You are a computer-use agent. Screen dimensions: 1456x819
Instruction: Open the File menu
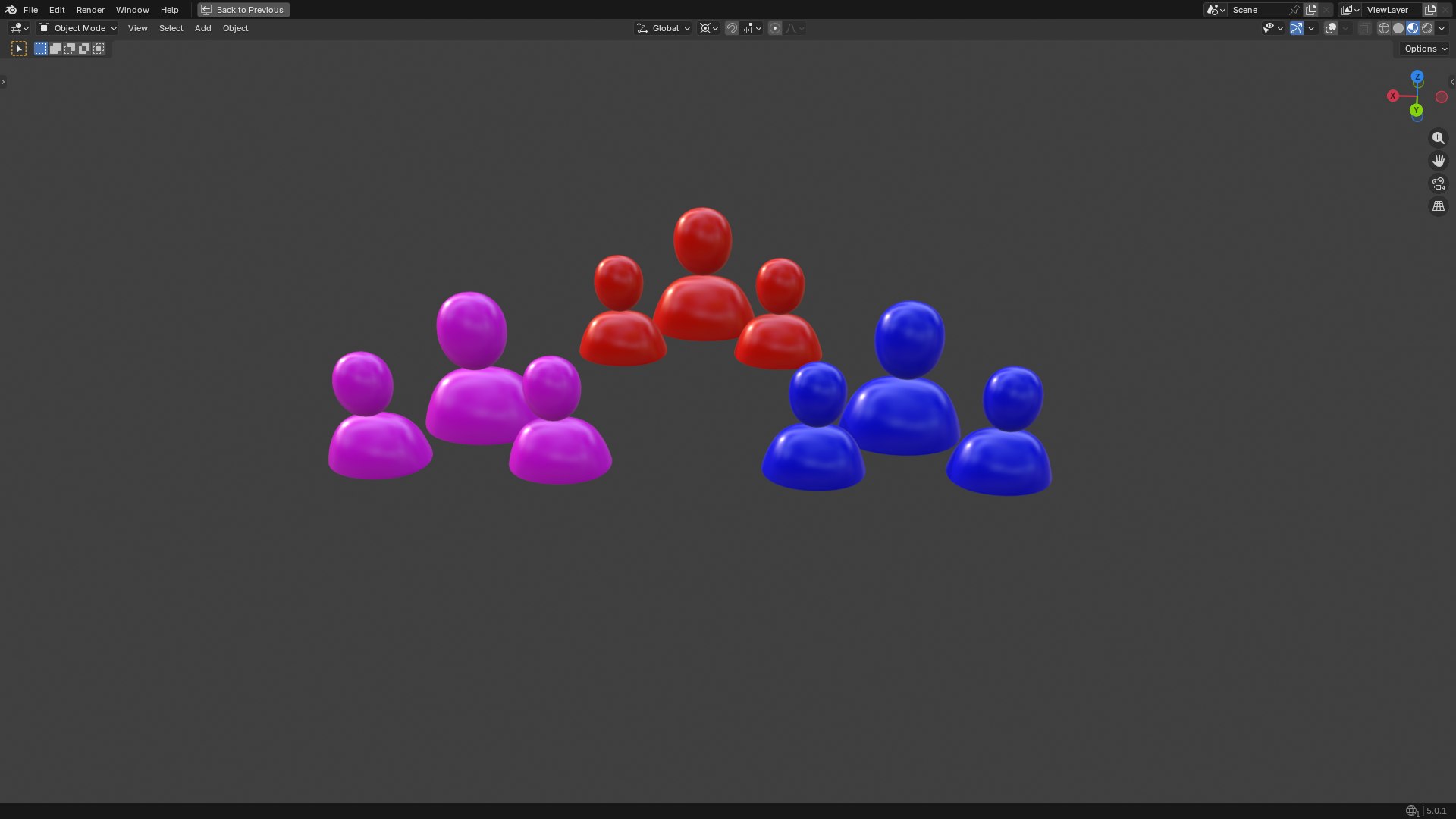tap(30, 10)
